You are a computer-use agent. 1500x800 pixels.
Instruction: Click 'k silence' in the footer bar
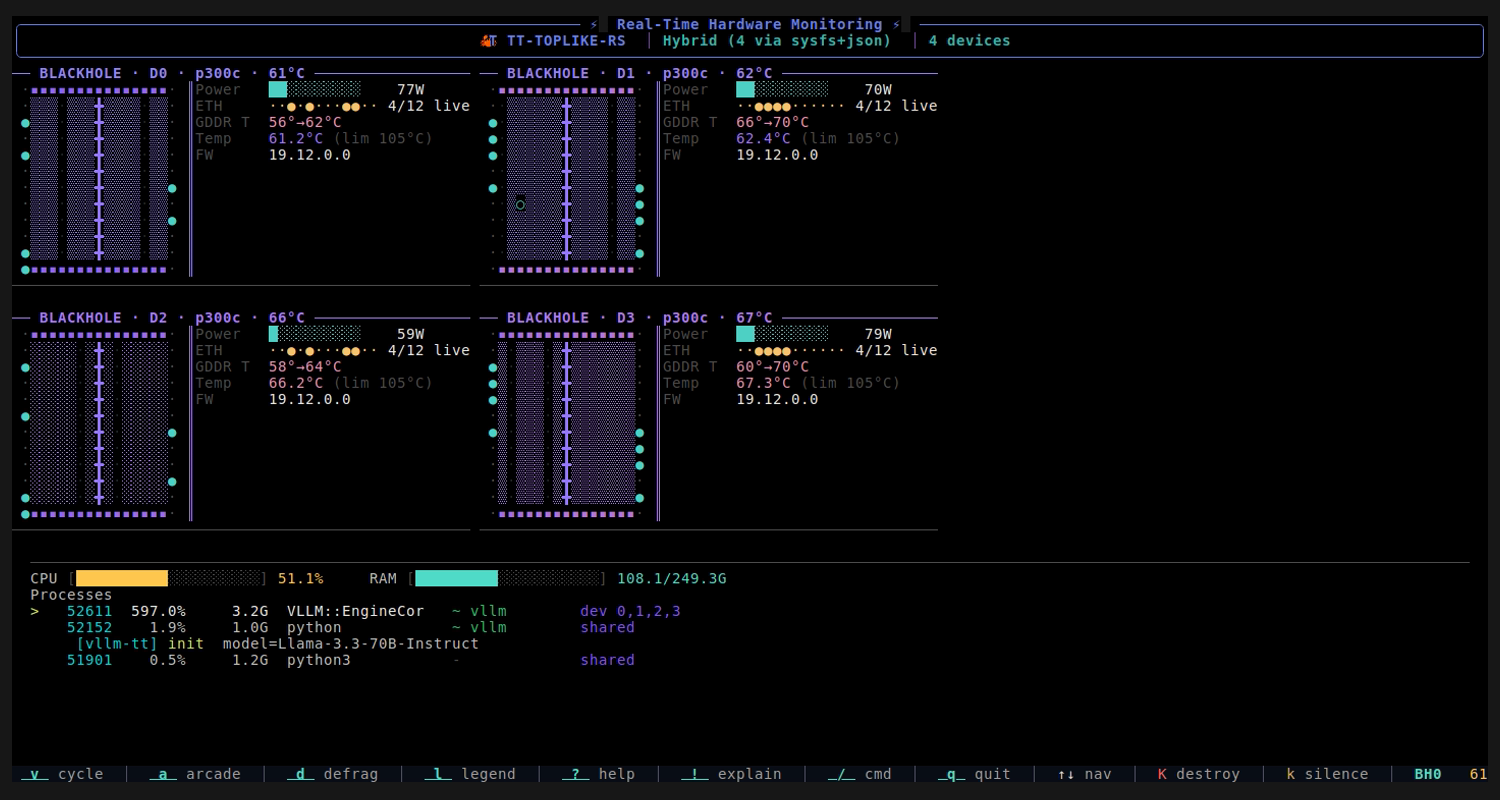[1327, 774]
